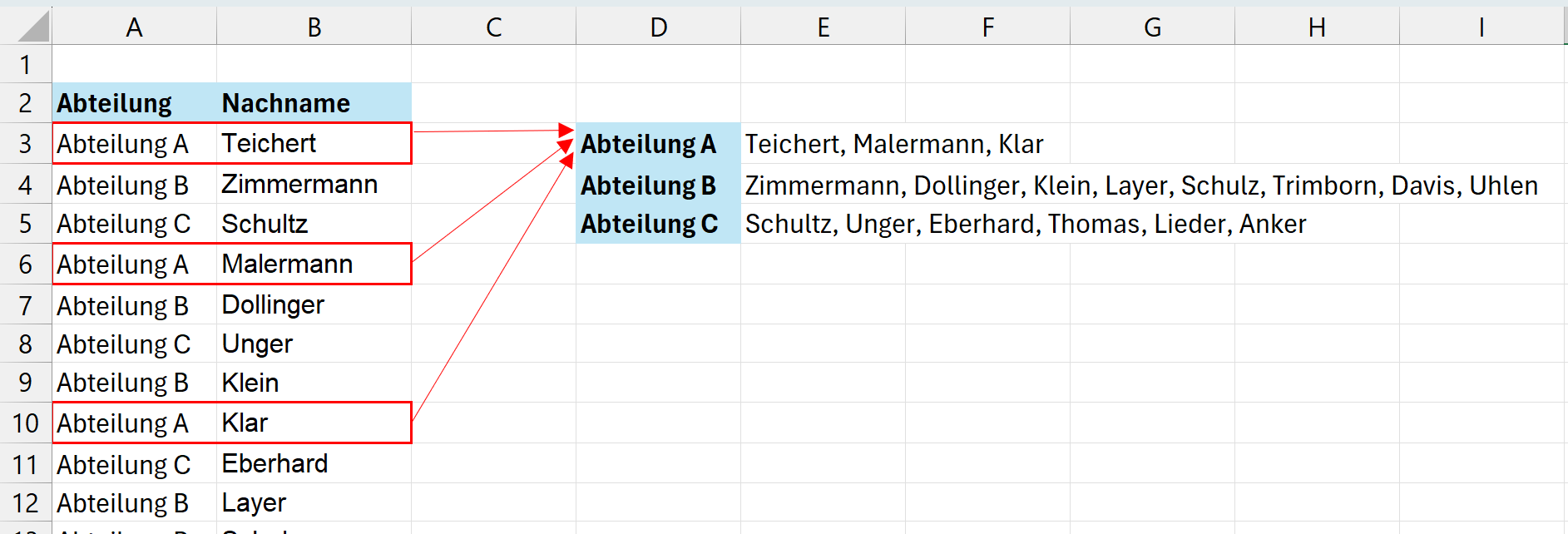The image size is (1568, 534).
Task: Select the cell containing Eberhard
Action: point(314,463)
